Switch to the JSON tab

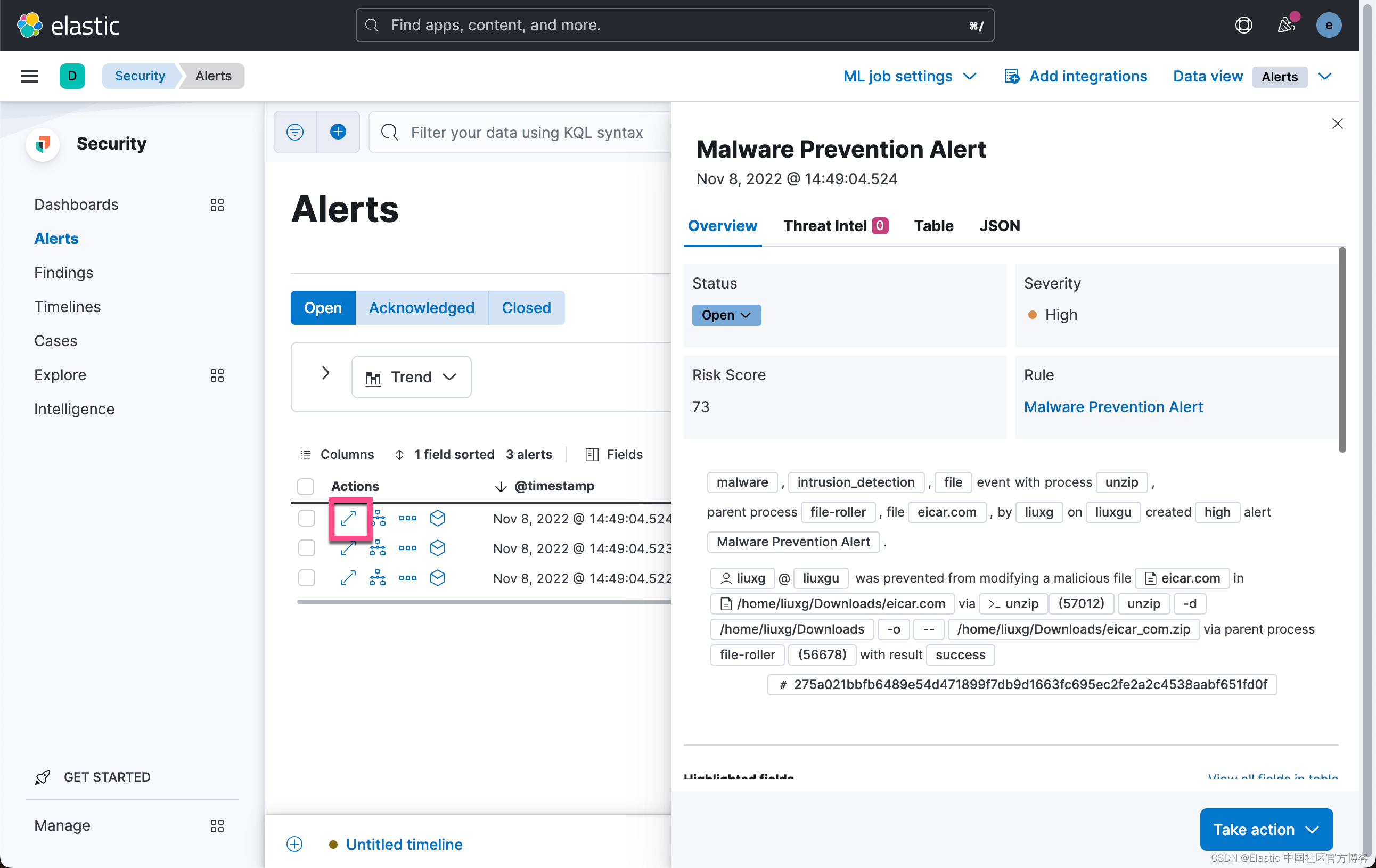(999, 226)
